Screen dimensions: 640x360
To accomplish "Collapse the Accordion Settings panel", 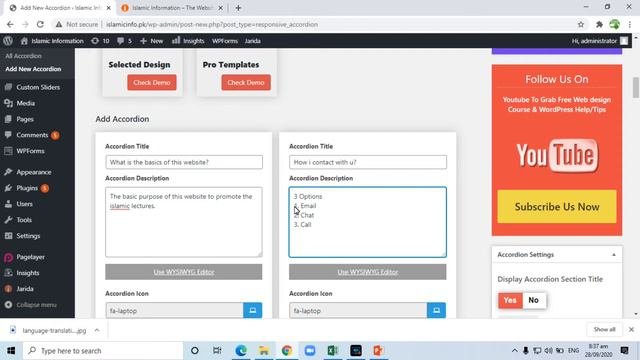I will tap(613, 255).
